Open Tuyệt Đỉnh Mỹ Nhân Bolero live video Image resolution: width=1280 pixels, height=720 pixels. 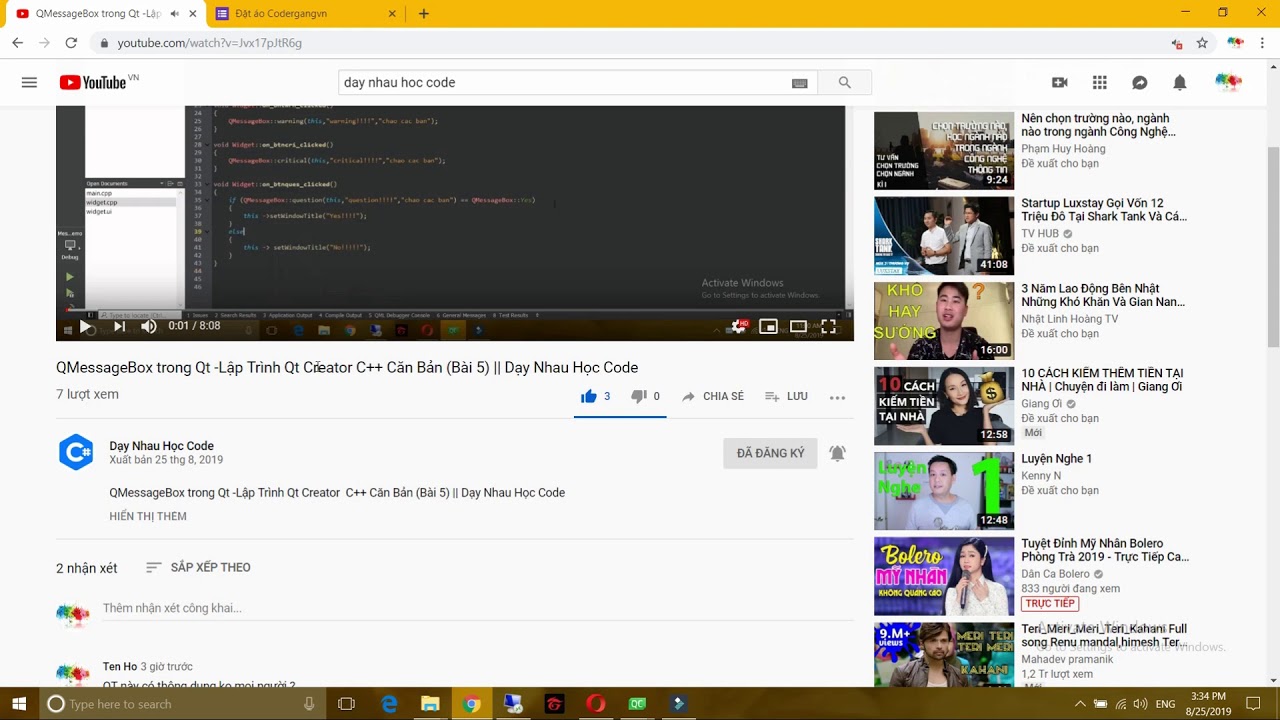click(x=944, y=576)
